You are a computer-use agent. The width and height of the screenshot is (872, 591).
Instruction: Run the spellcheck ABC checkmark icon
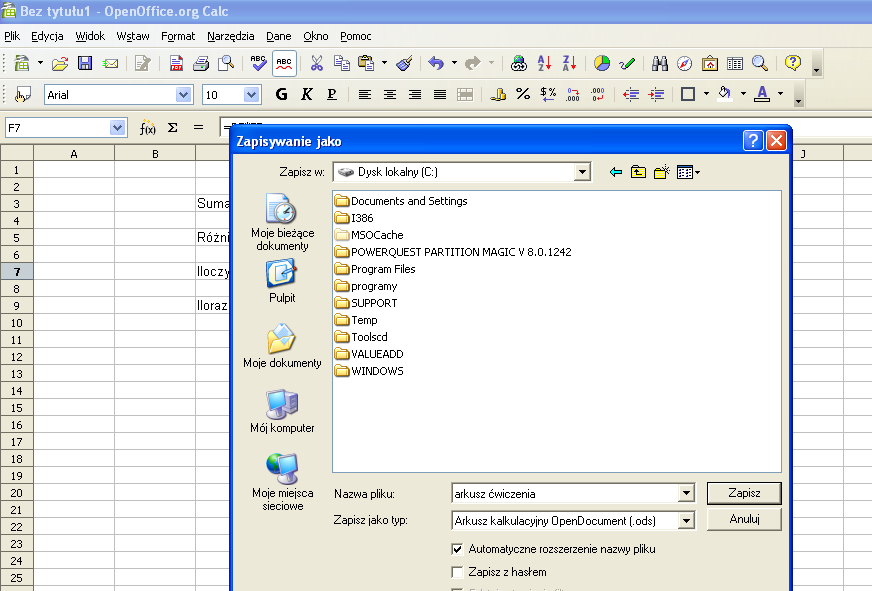(x=259, y=63)
